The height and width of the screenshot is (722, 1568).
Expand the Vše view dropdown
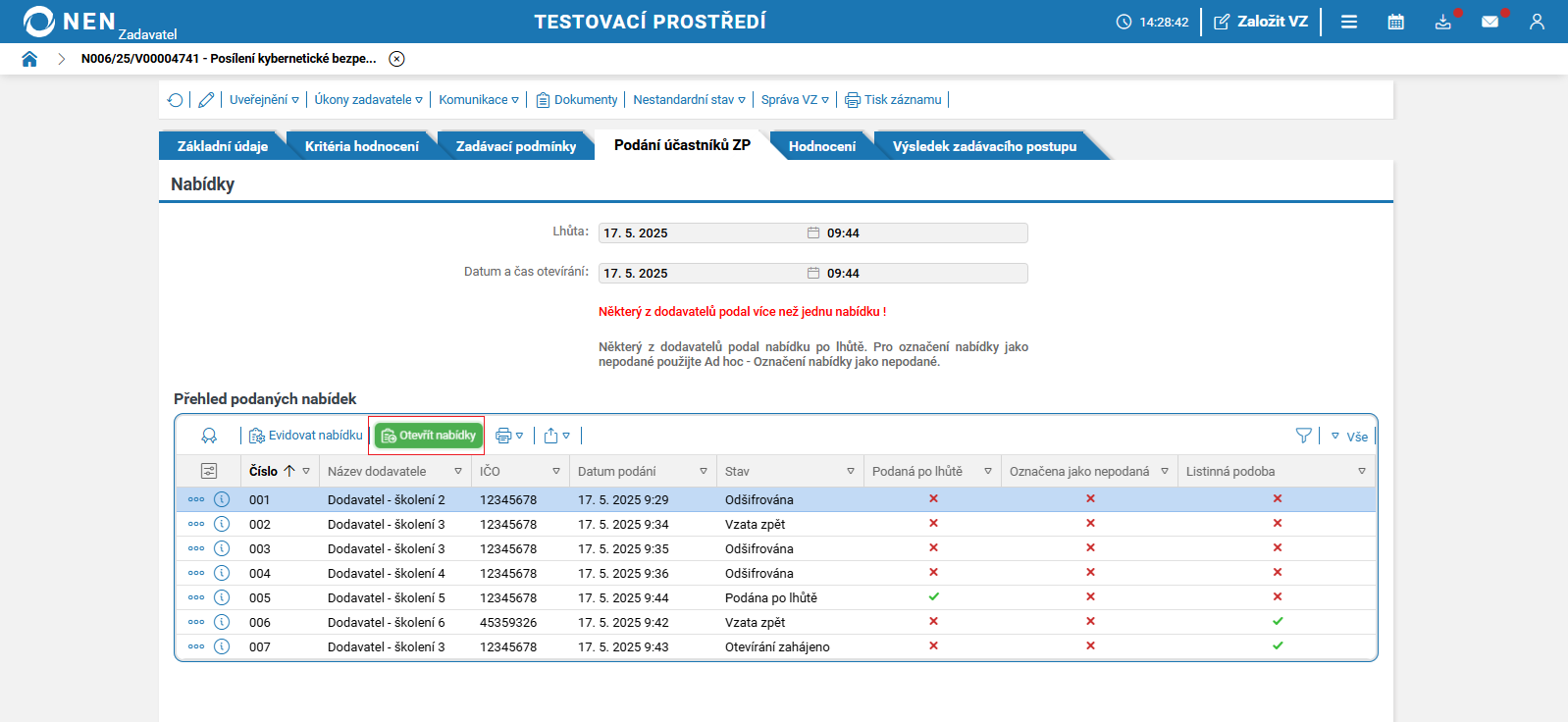tap(1350, 437)
